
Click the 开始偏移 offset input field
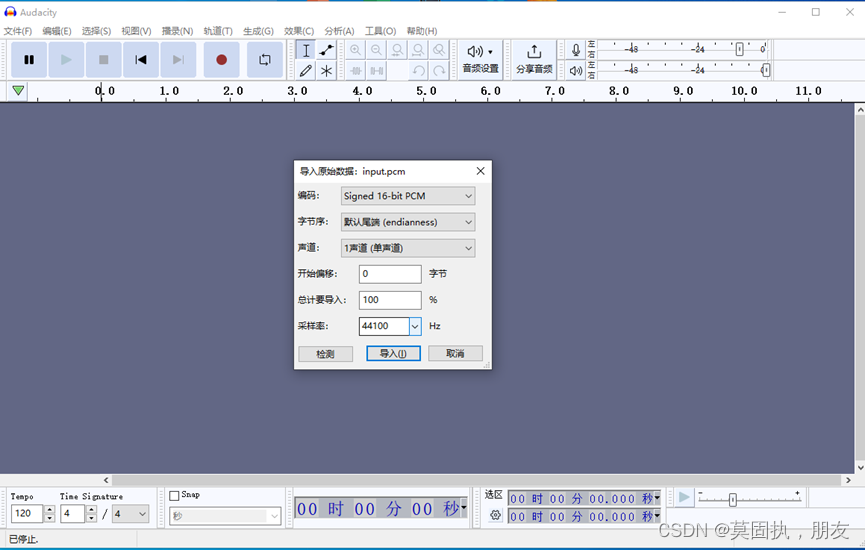[390, 274]
